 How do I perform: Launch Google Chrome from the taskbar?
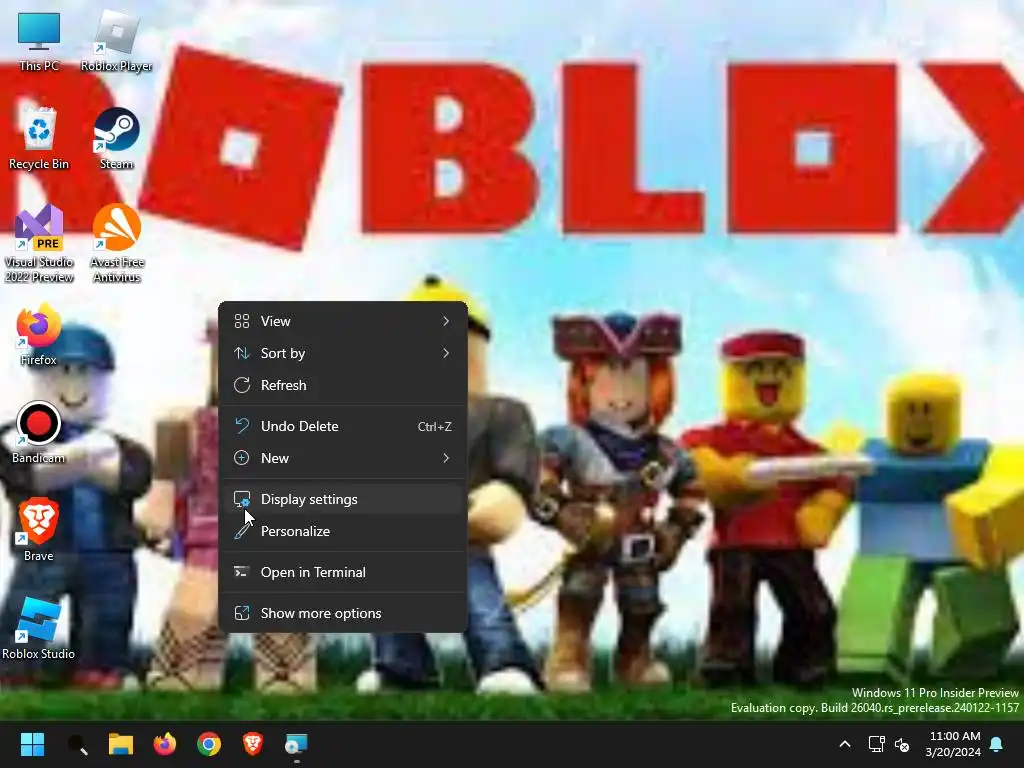pyautogui.click(x=209, y=744)
